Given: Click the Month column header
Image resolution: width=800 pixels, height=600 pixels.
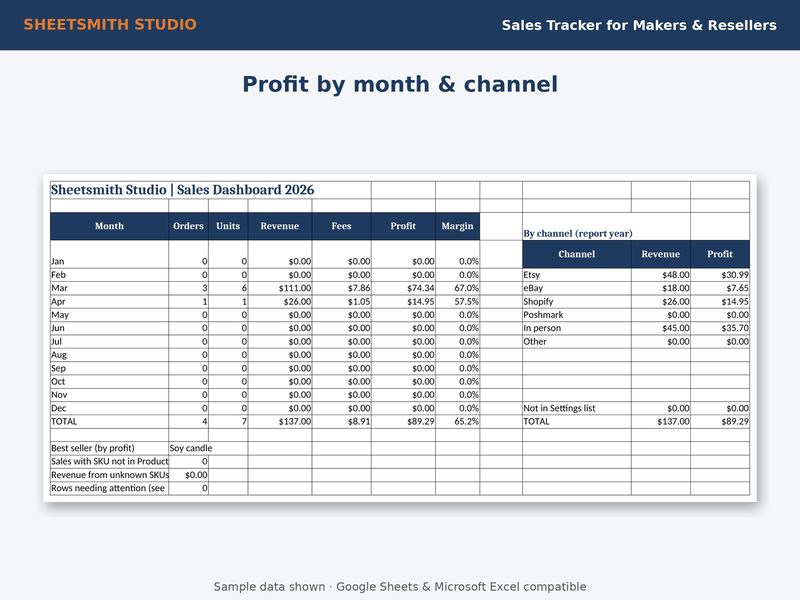Looking at the screenshot, I should coord(109,226).
